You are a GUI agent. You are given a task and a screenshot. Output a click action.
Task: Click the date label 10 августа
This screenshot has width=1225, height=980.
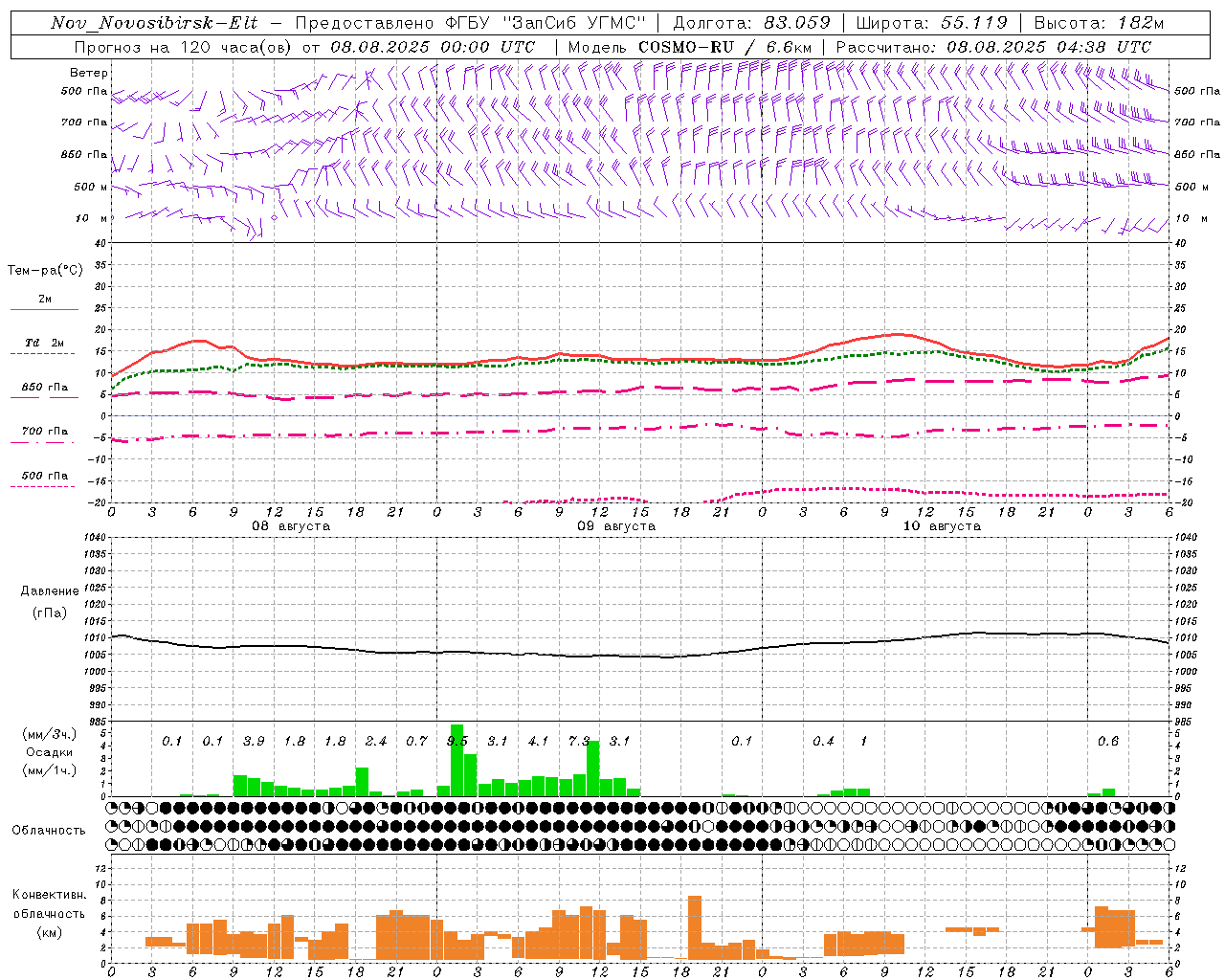(x=942, y=525)
